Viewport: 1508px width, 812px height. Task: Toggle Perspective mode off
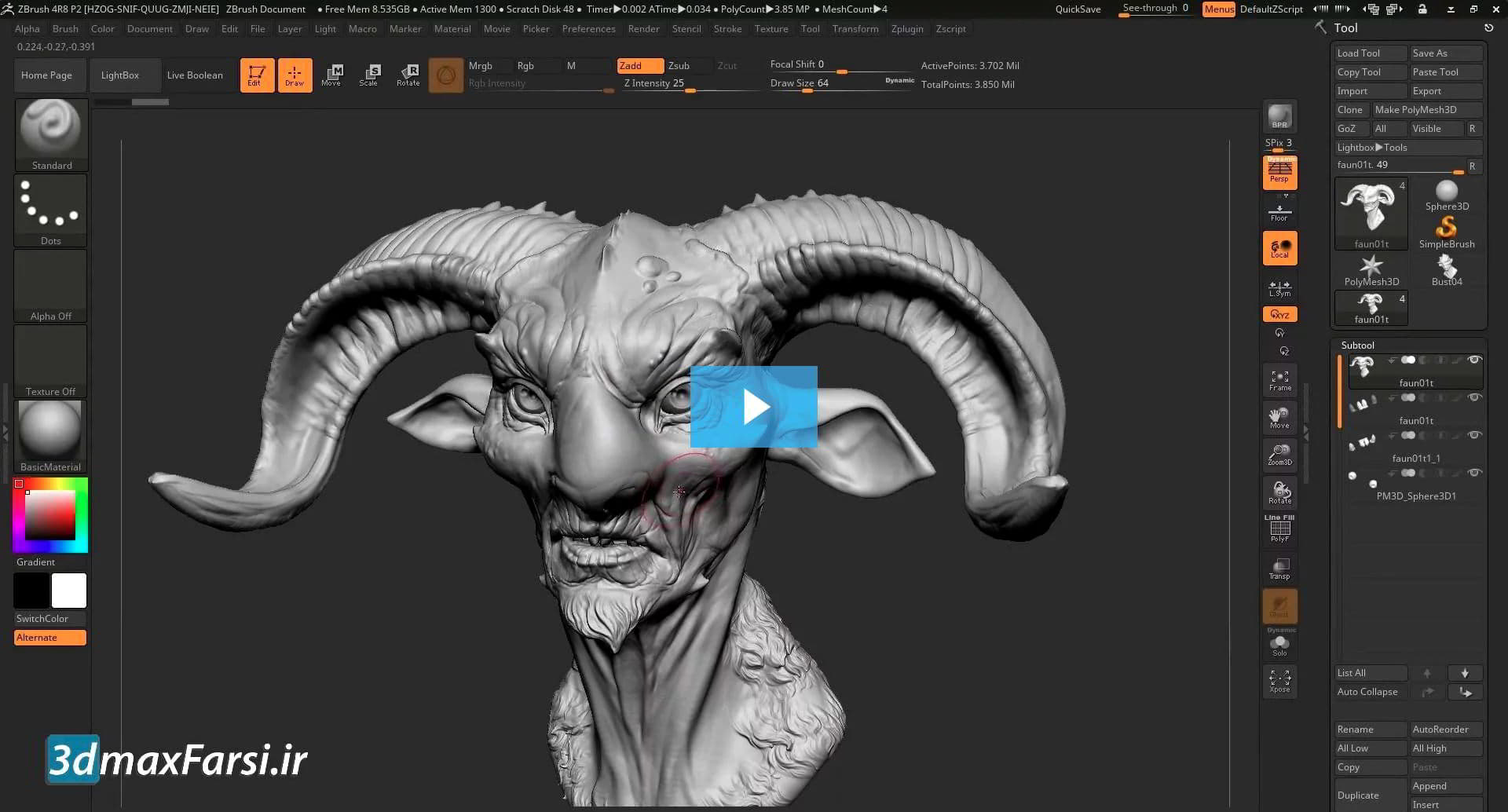click(x=1279, y=172)
